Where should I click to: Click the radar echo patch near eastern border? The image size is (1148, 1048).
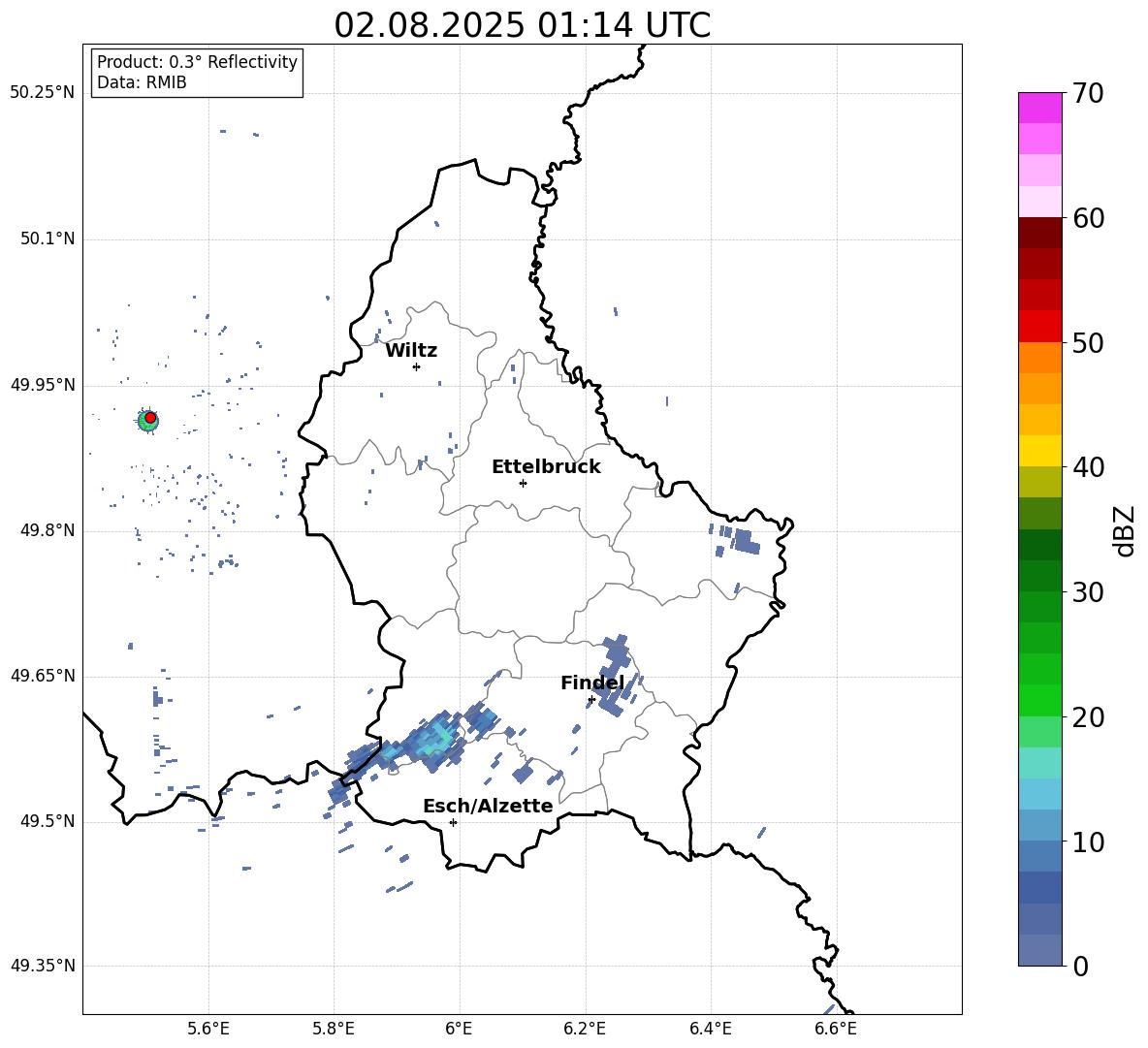(x=746, y=542)
